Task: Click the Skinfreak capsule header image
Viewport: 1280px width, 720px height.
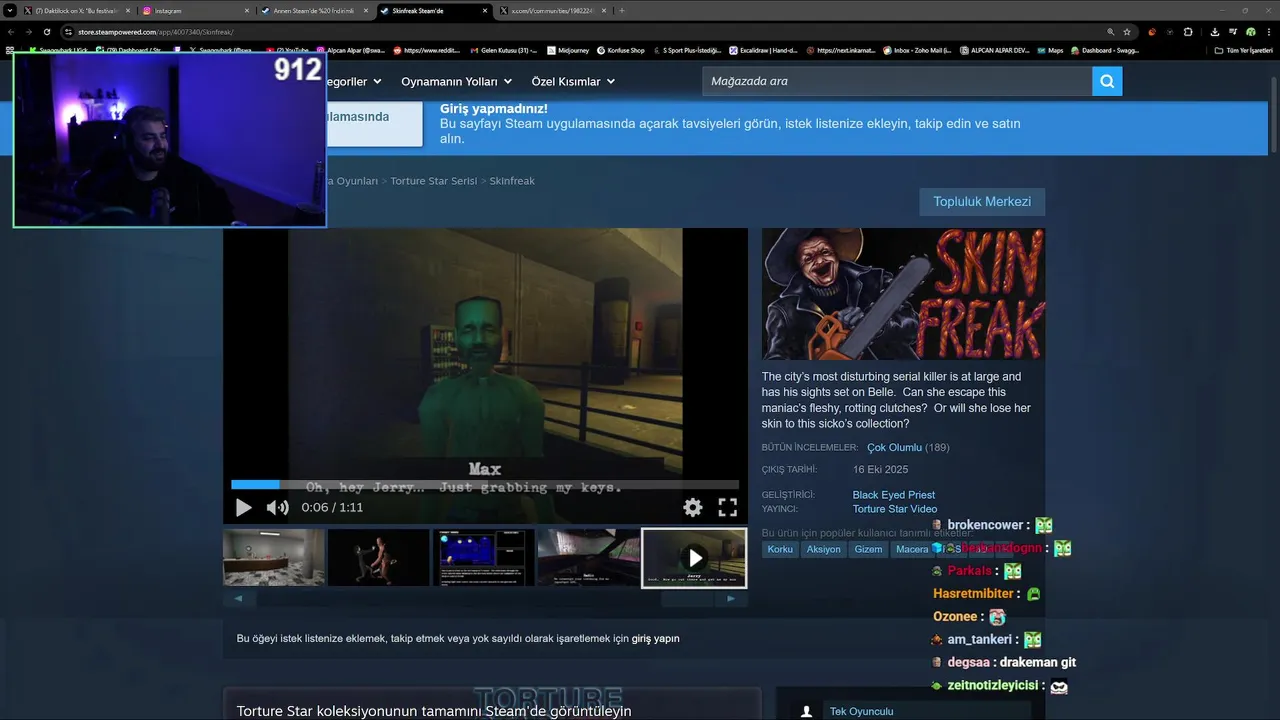Action: pyautogui.click(x=903, y=294)
